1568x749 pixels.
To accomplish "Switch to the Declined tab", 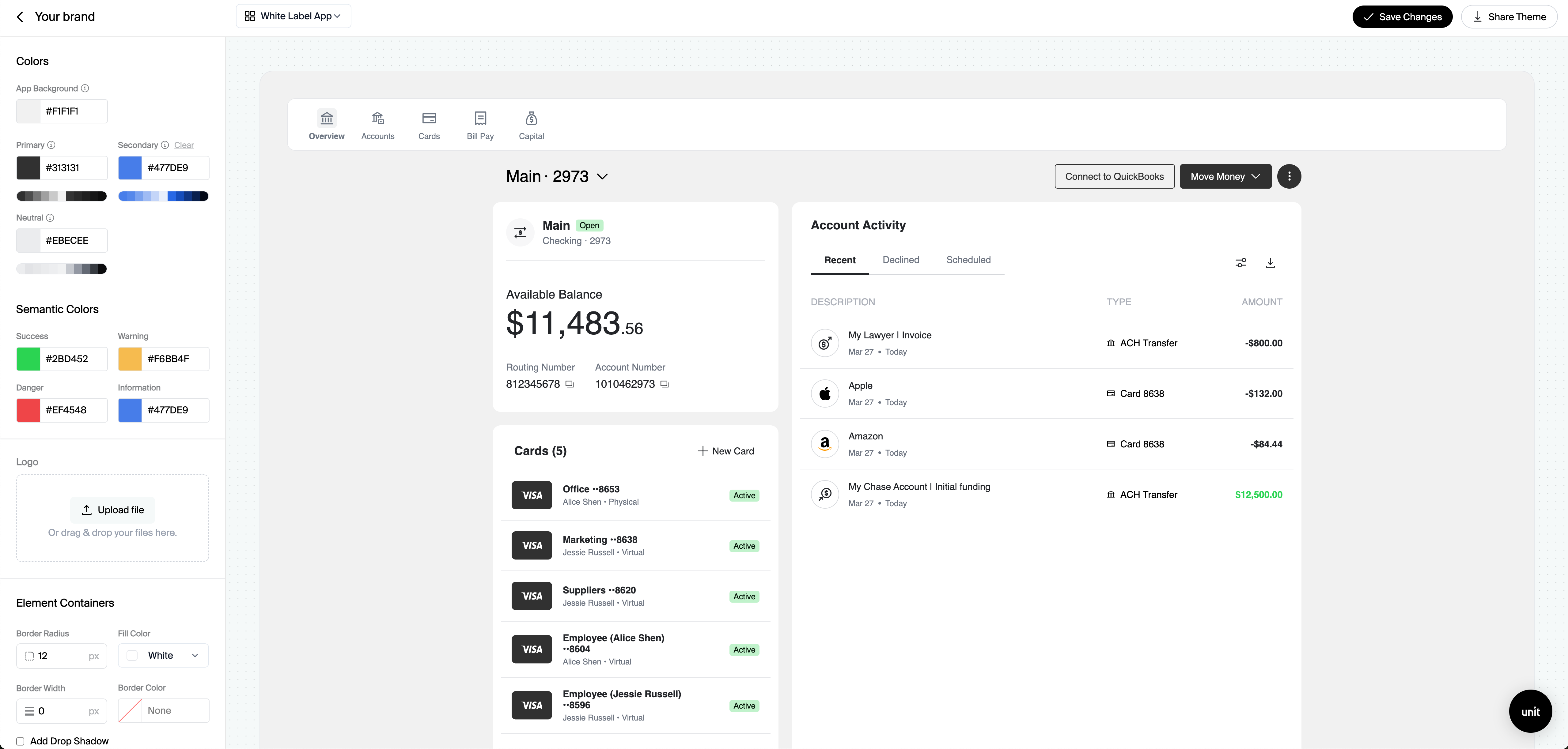I will click(x=901, y=260).
